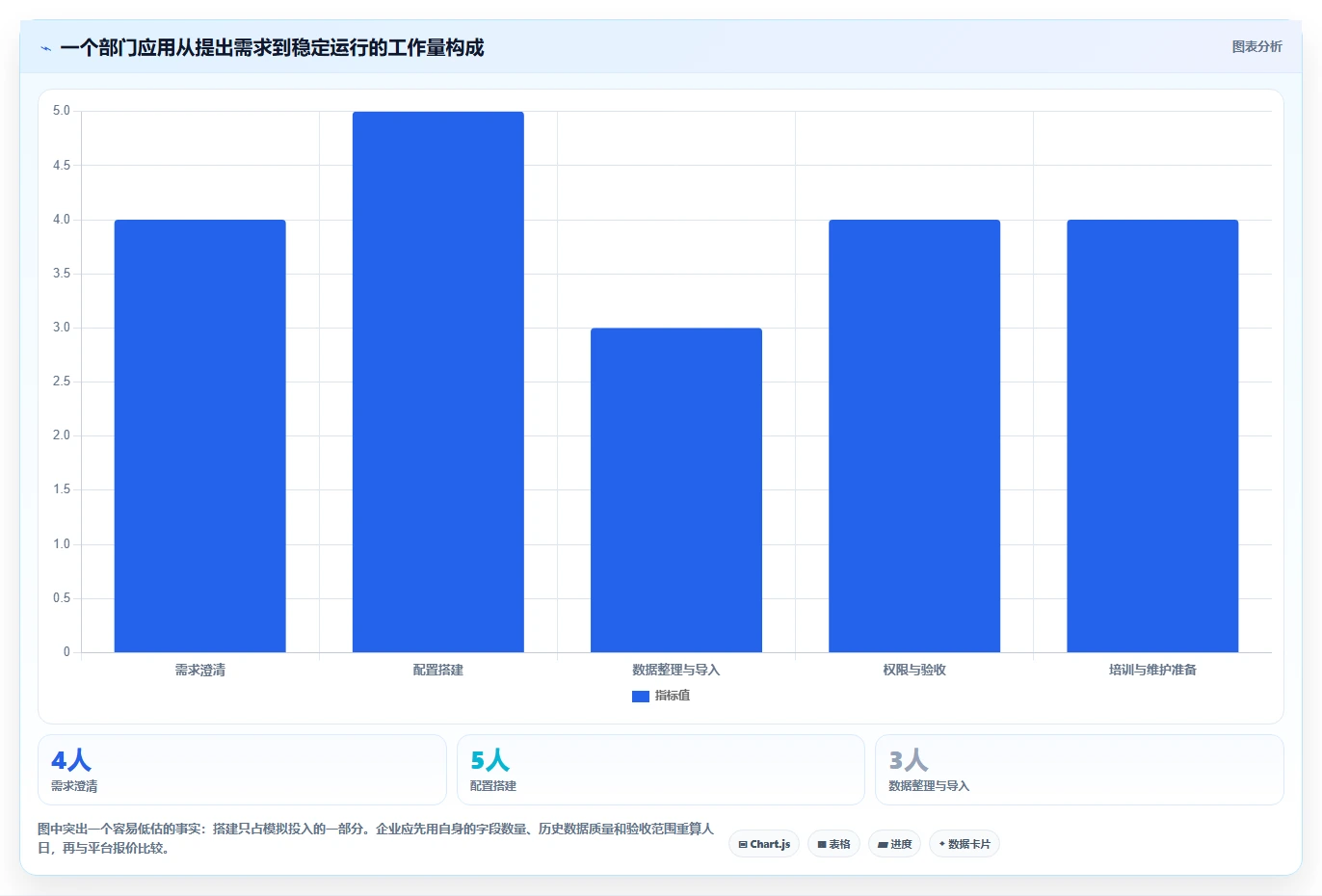This screenshot has height=896, width=1322.
Task: Click the lightning icon beside the title
Action: 45,48
